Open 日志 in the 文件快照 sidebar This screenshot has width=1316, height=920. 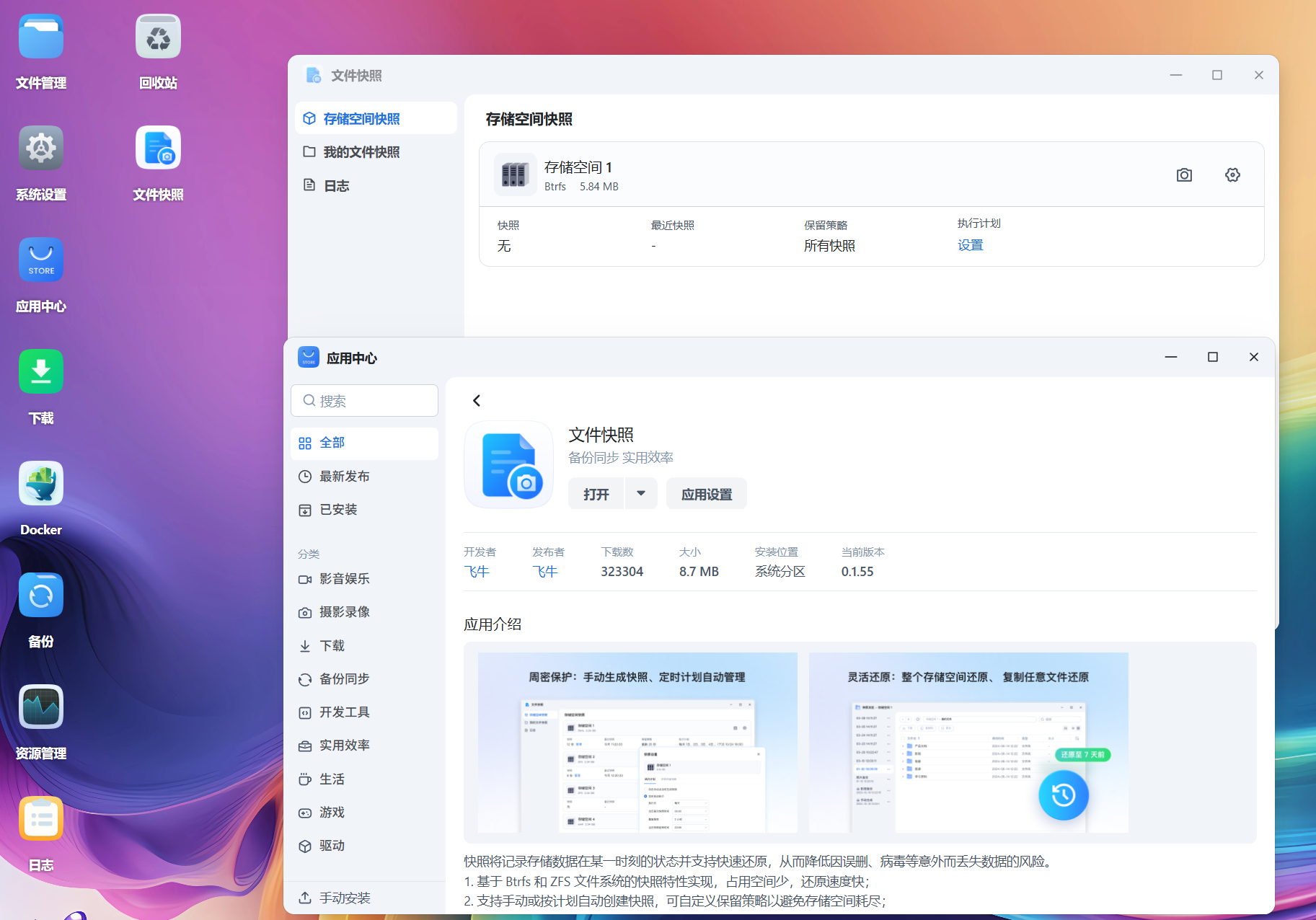(376, 185)
